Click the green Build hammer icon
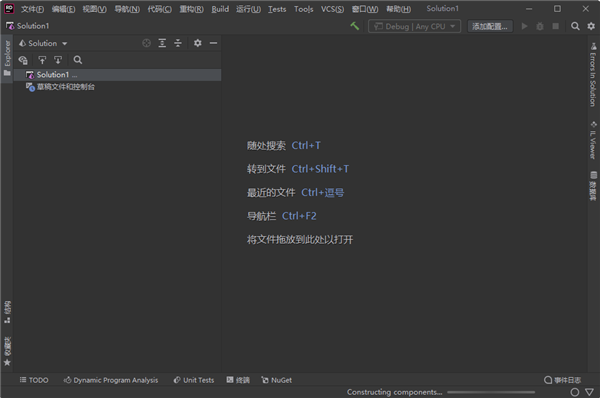 [355, 26]
